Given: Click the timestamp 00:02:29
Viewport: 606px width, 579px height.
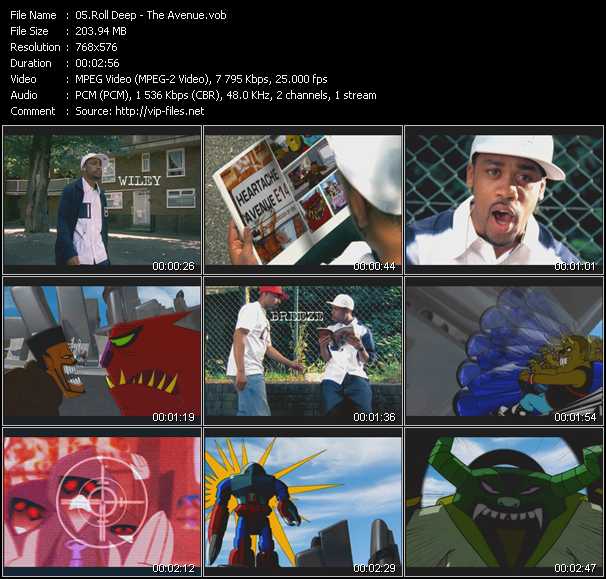Looking at the screenshot, I should 374,568.
